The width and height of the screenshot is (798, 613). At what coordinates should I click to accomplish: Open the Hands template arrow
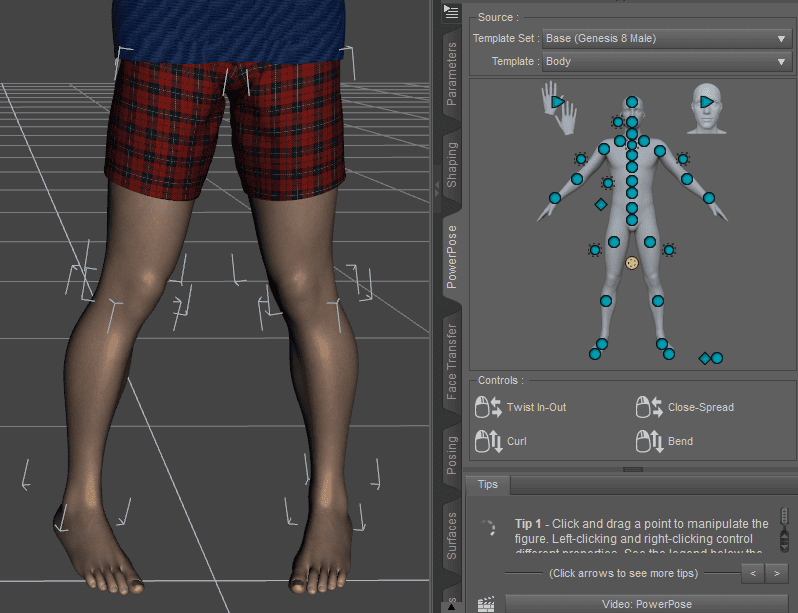click(x=558, y=102)
